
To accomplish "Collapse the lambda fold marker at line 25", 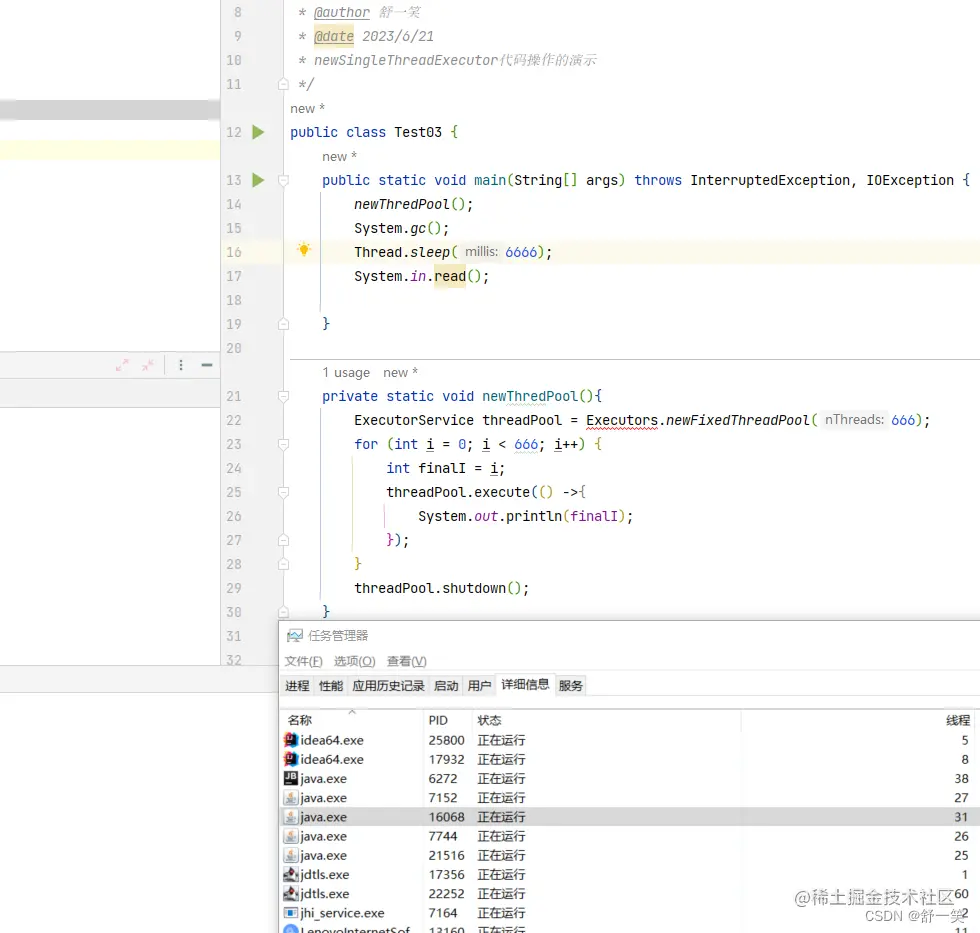I will pos(283,492).
